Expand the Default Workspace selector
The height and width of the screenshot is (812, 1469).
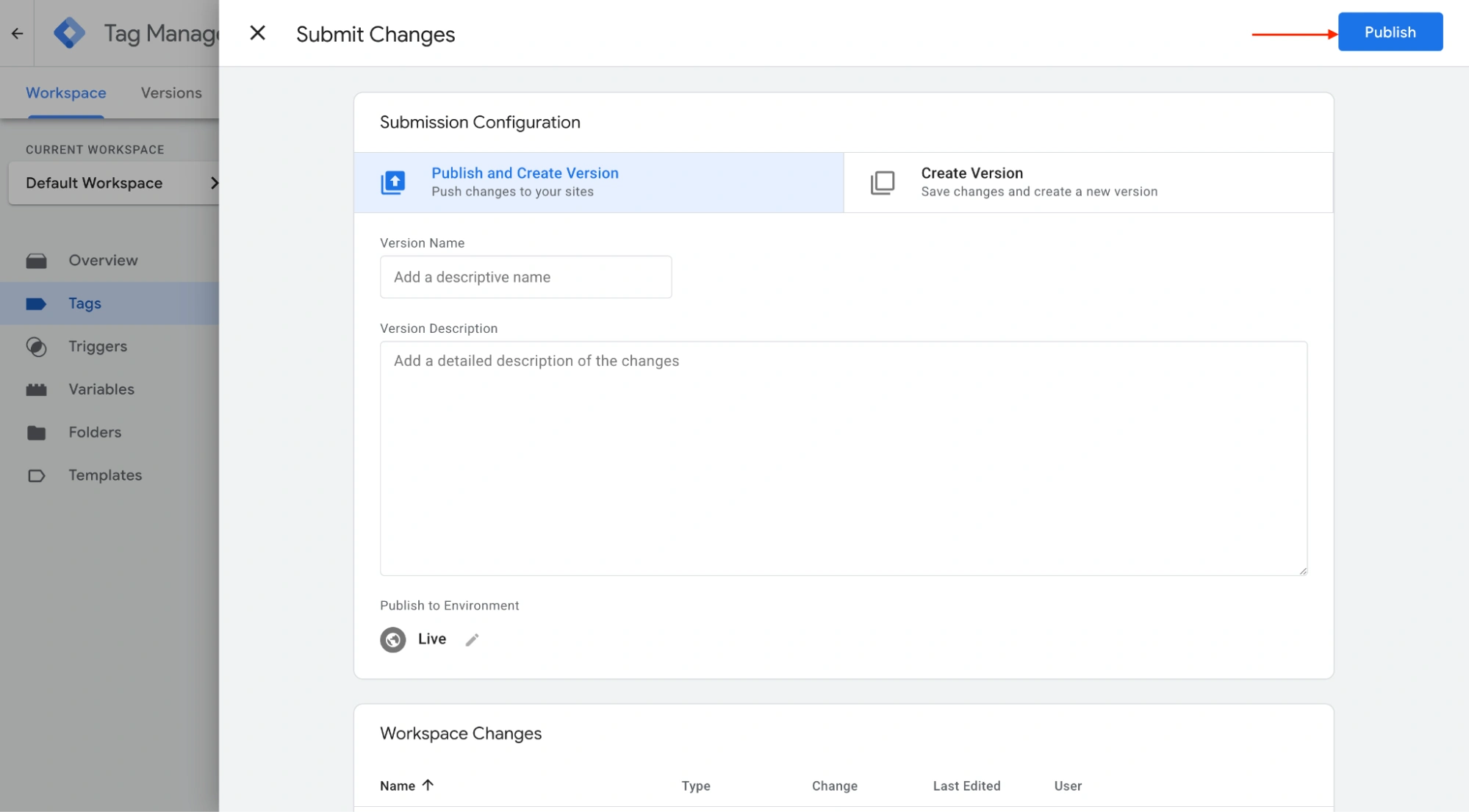coord(114,183)
